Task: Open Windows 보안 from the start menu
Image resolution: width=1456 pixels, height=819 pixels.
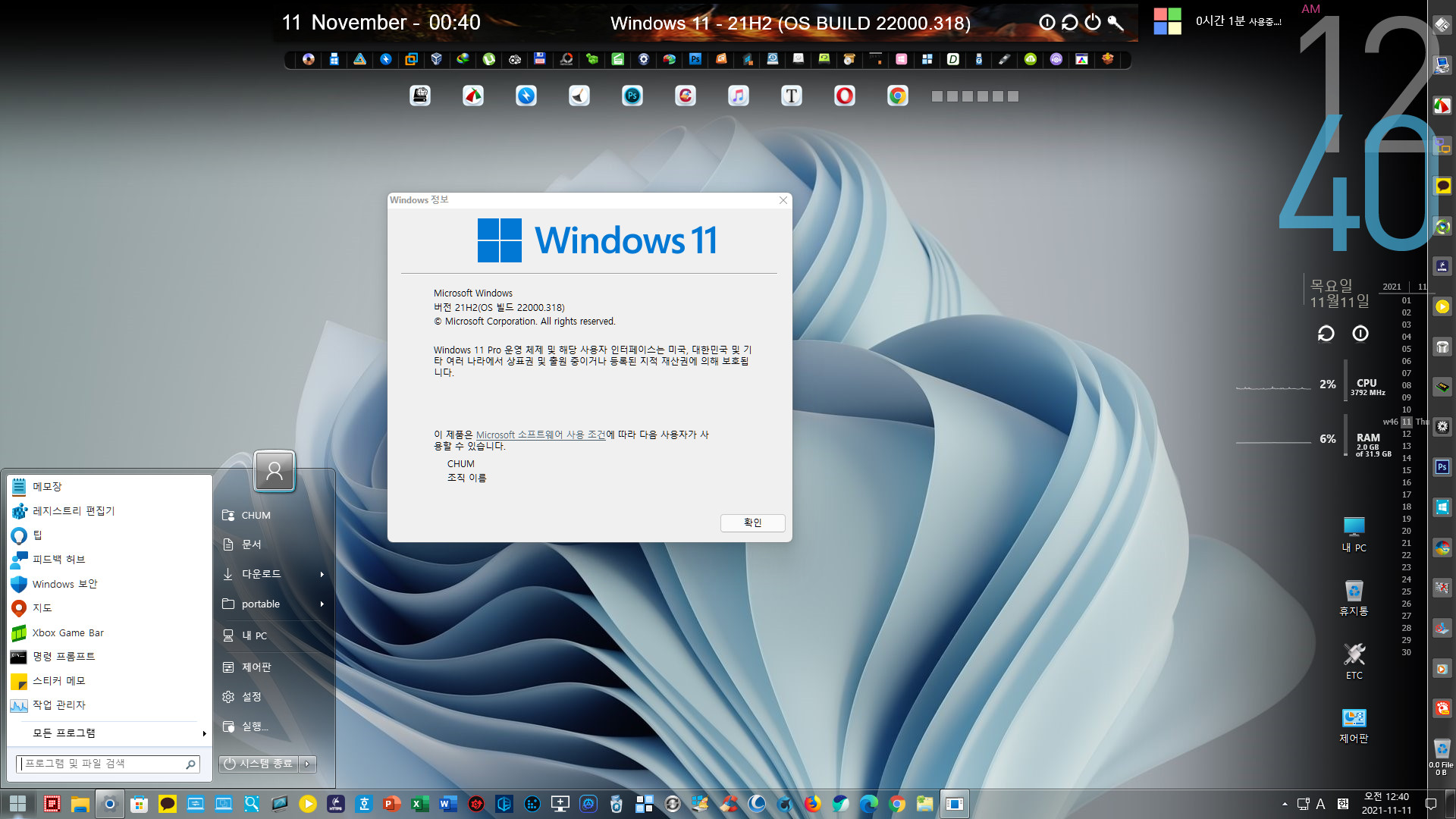Action: pos(109,584)
